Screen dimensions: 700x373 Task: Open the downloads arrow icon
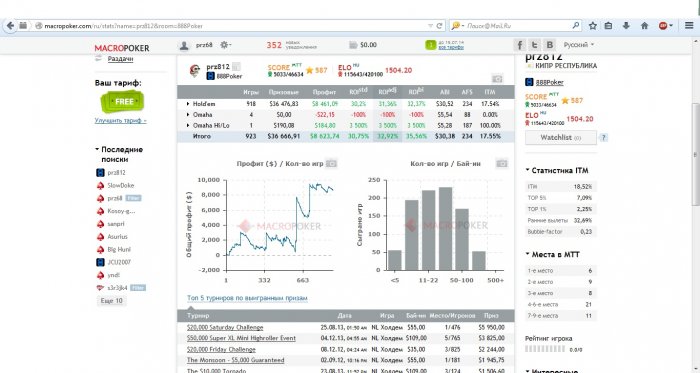point(626,26)
